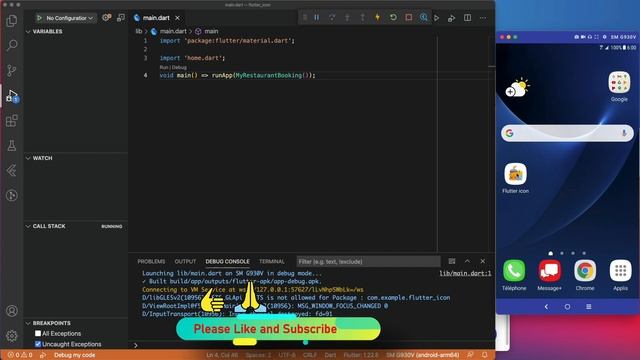Trigger Flutter hot reload lightning bolt
Viewport: 640px width, 360px height.
click(378, 18)
